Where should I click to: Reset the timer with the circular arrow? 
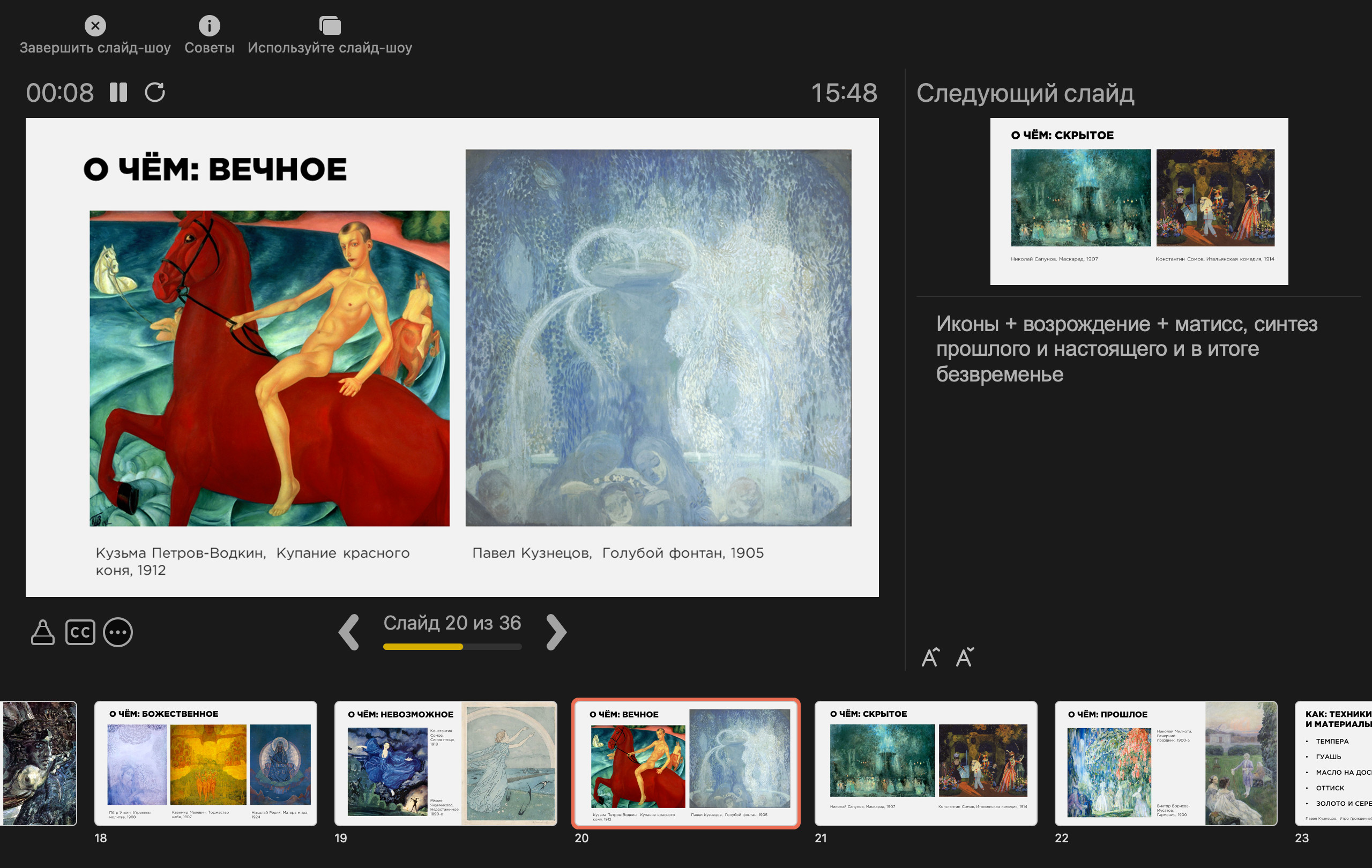tap(154, 92)
